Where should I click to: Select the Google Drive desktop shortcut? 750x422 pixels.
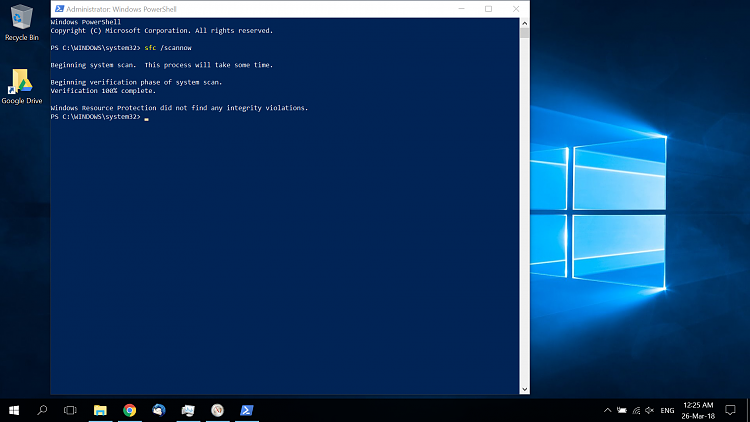pos(22,87)
